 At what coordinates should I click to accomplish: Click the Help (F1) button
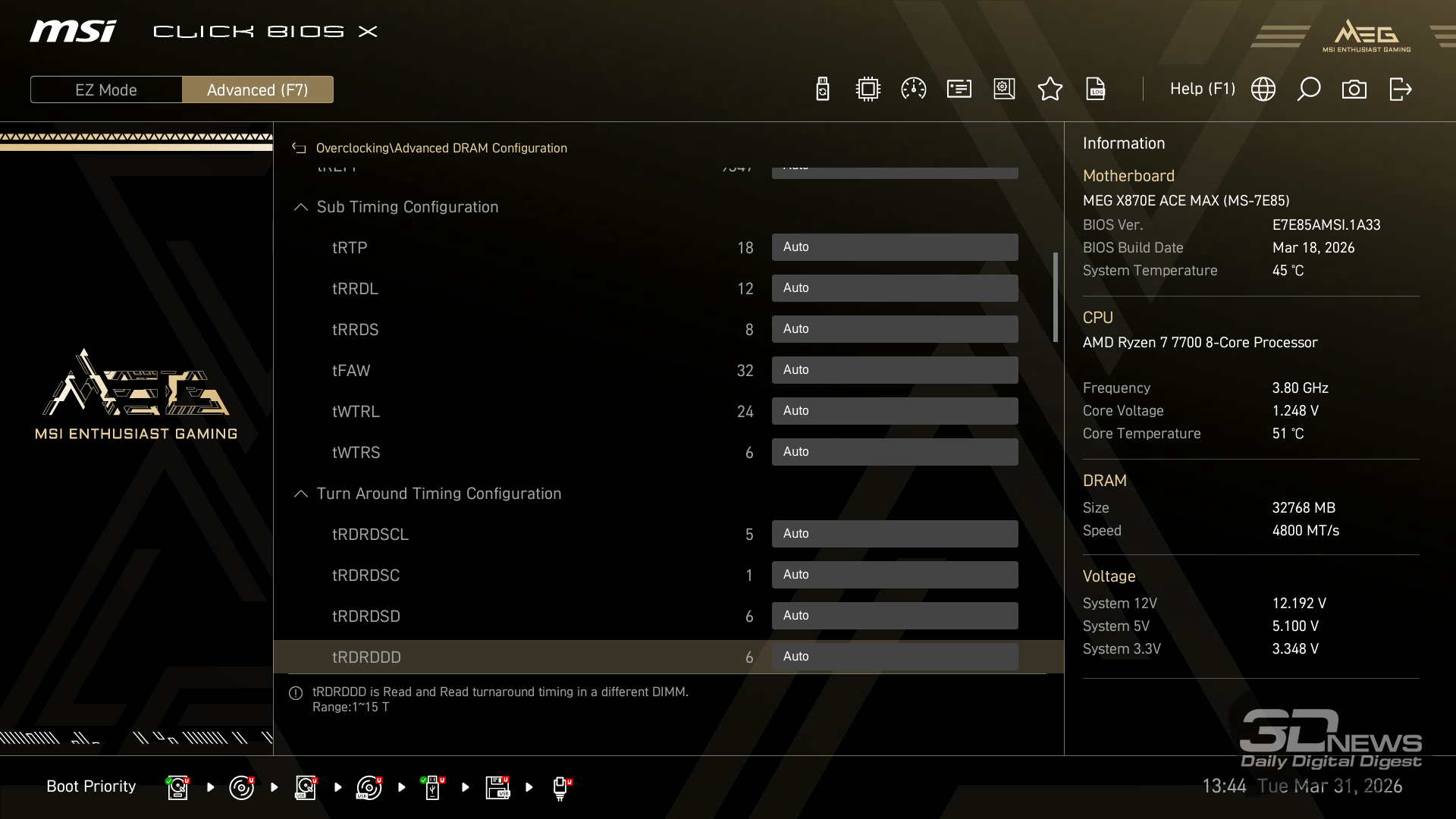1202,89
